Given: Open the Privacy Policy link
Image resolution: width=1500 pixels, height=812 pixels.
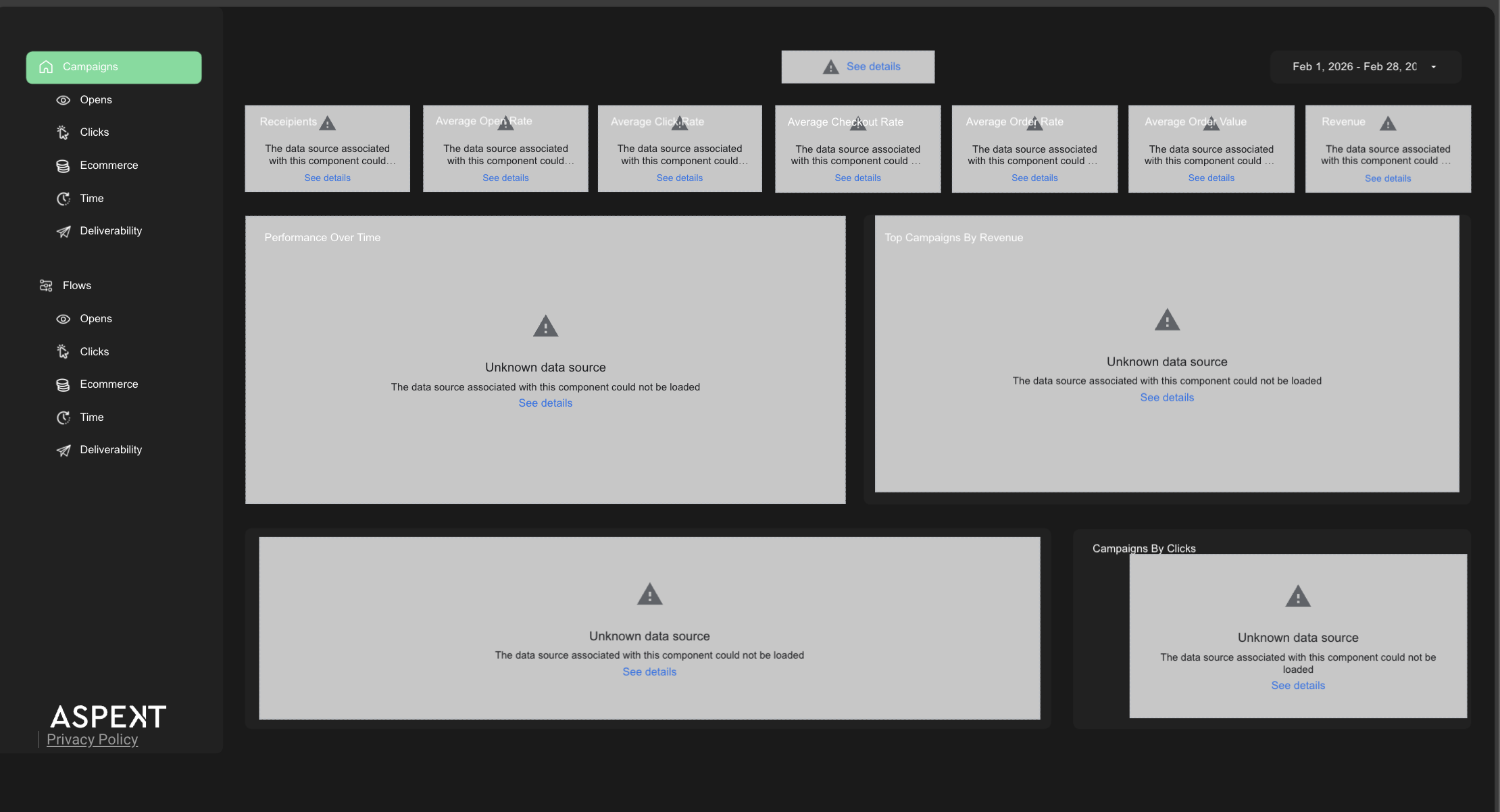Looking at the screenshot, I should pyautogui.click(x=93, y=740).
